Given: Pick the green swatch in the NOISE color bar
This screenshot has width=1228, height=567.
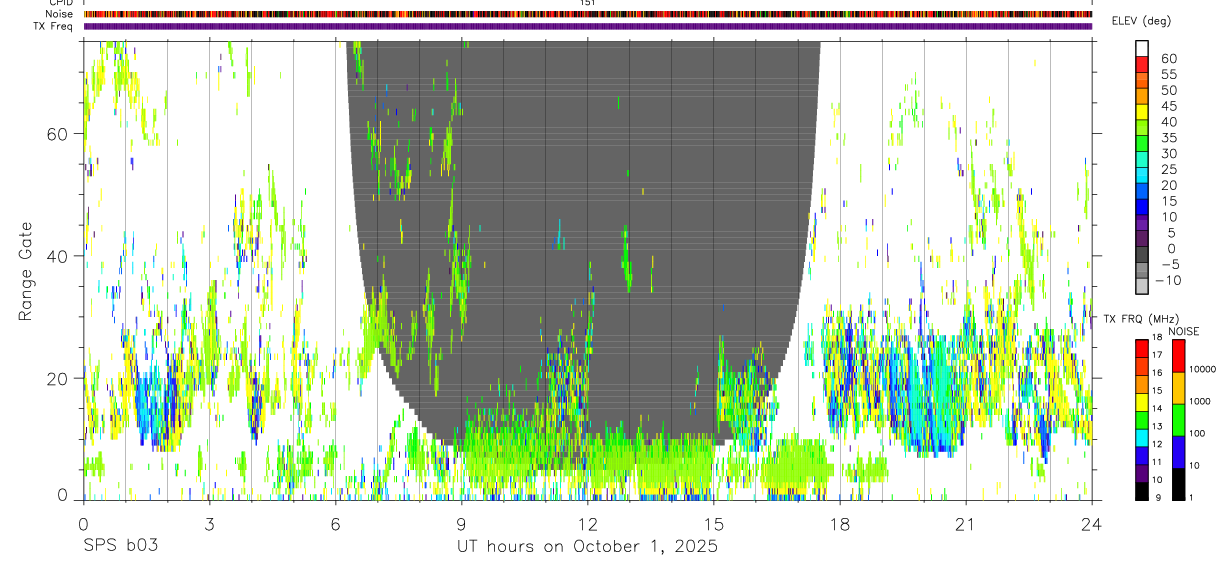Looking at the screenshot, I should [x=1178, y=419].
